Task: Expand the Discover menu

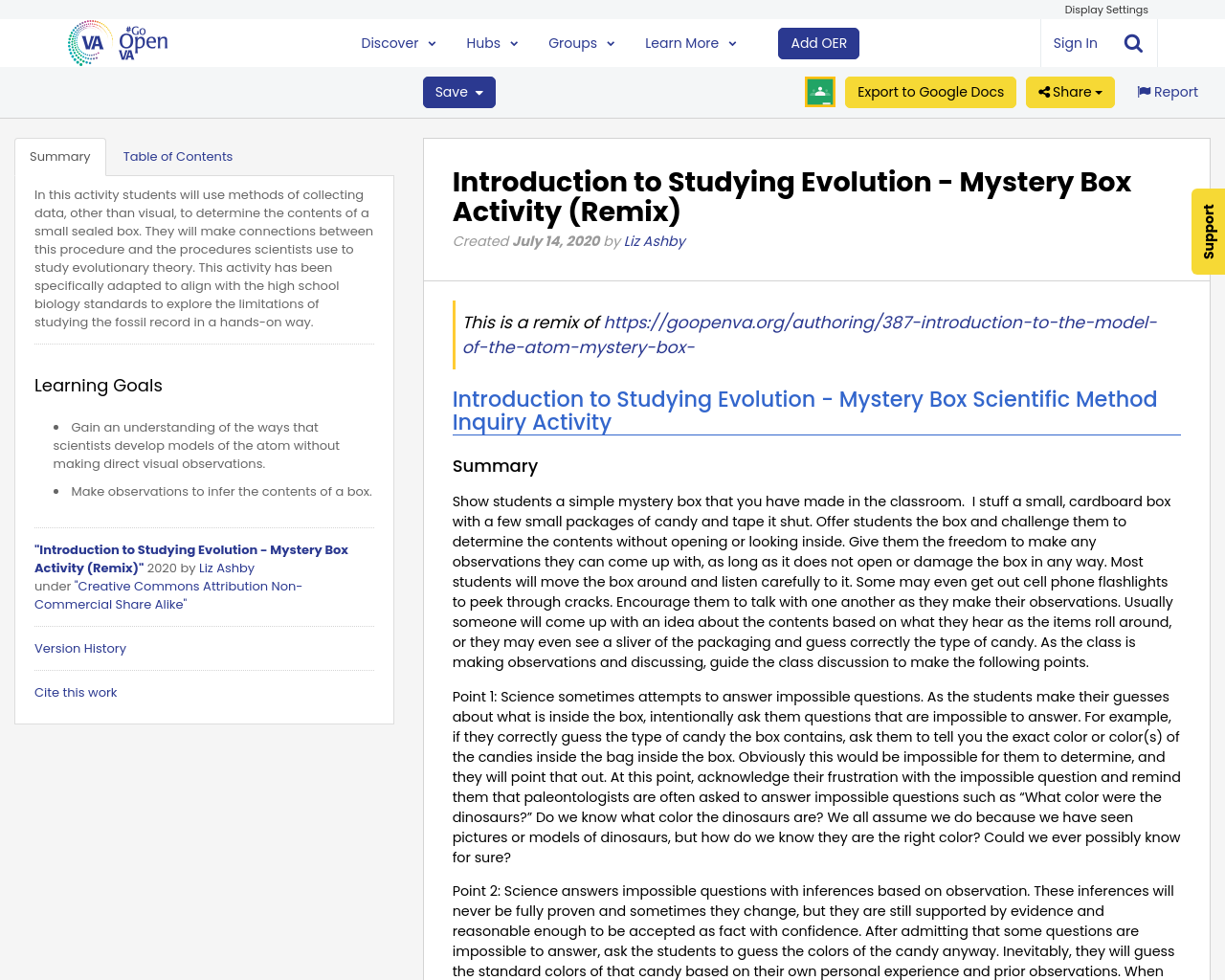Action: coord(398,43)
